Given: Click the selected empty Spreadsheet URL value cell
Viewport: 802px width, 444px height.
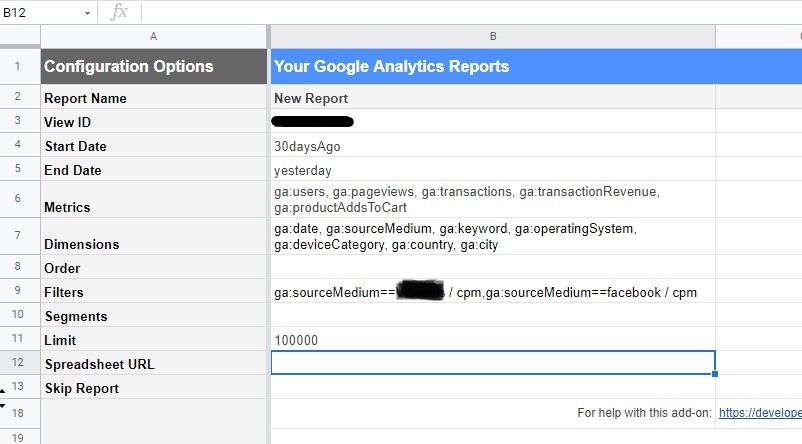Looking at the screenshot, I should (x=493, y=363).
